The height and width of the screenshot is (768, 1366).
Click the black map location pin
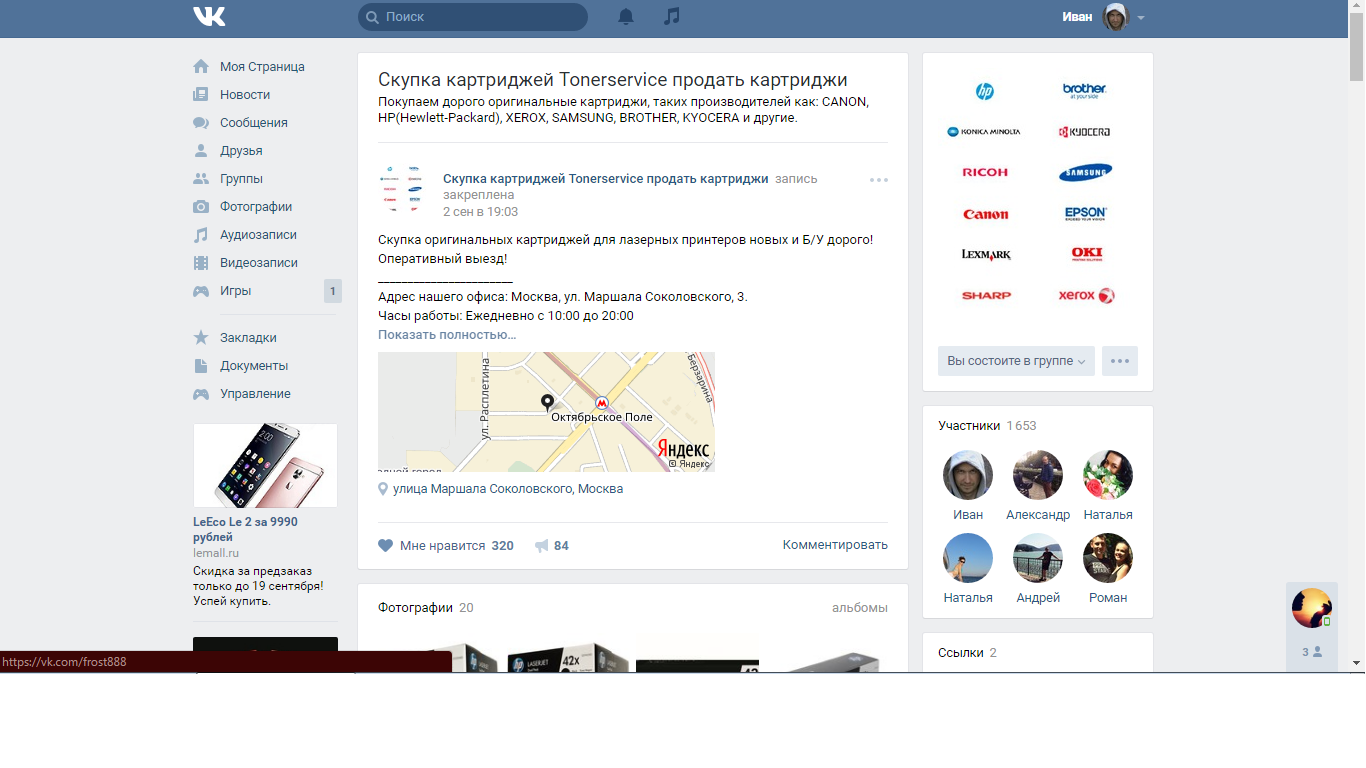coord(547,402)
